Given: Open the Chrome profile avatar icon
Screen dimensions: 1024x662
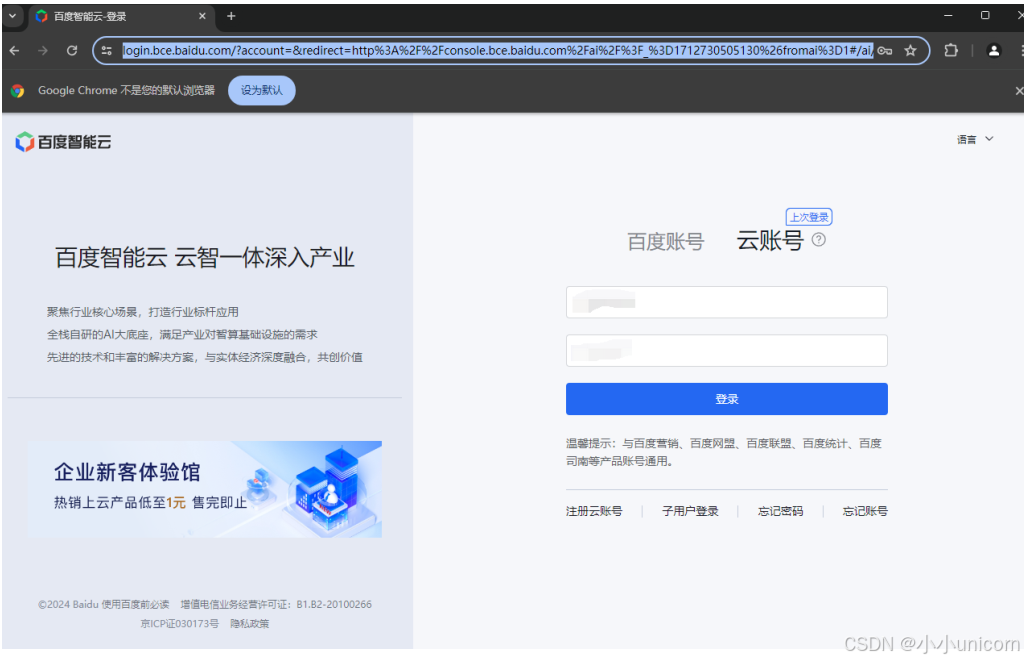Looking at the screenshot, I should (993, 50).
